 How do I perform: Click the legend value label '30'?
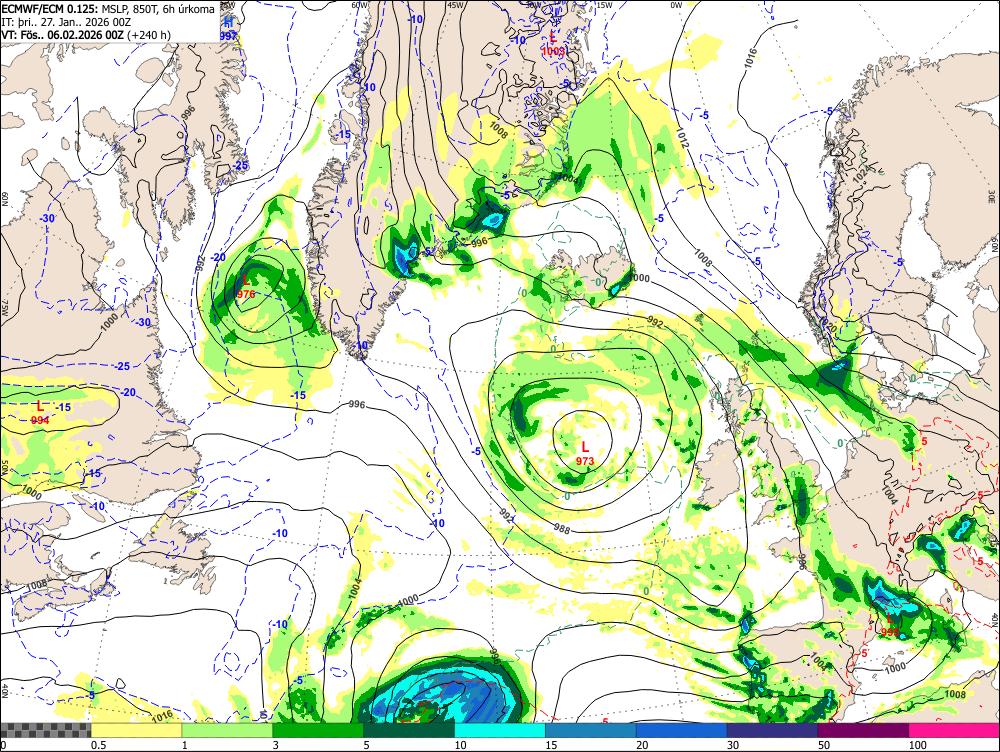pyautogui.click(x=733, y=745)
